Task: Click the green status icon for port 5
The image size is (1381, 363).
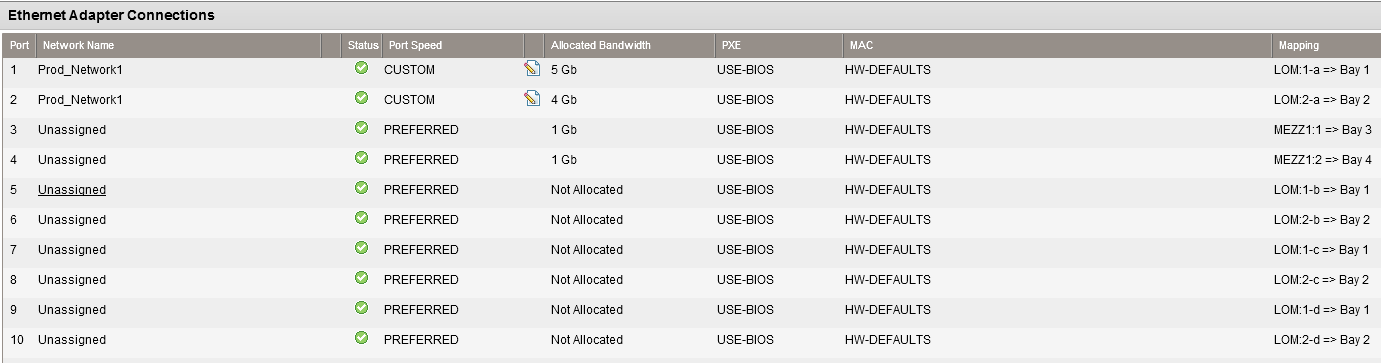Action: coord(361,188)
